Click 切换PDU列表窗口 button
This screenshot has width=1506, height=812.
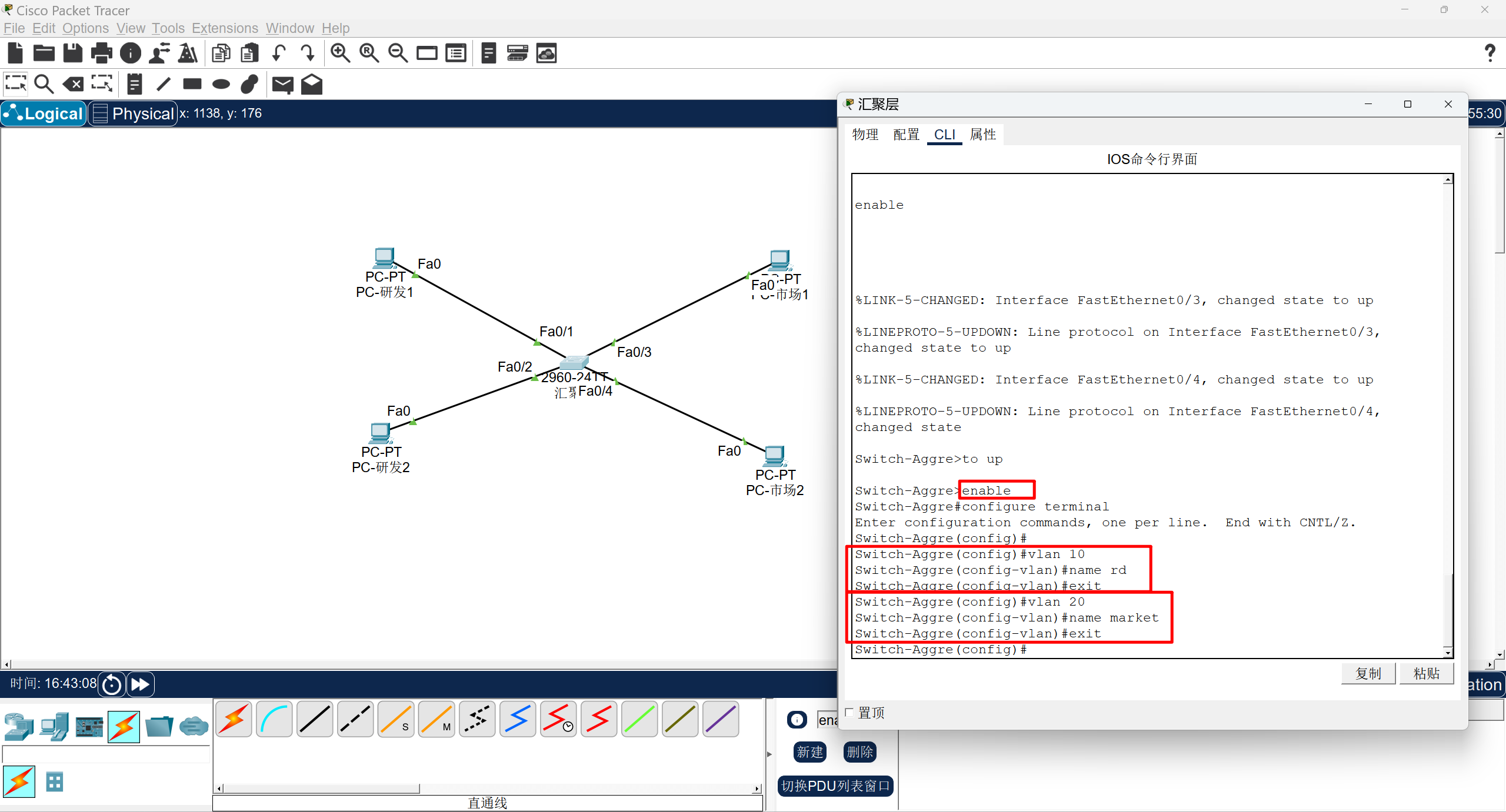pyautogui.click(x=835, y=786)
